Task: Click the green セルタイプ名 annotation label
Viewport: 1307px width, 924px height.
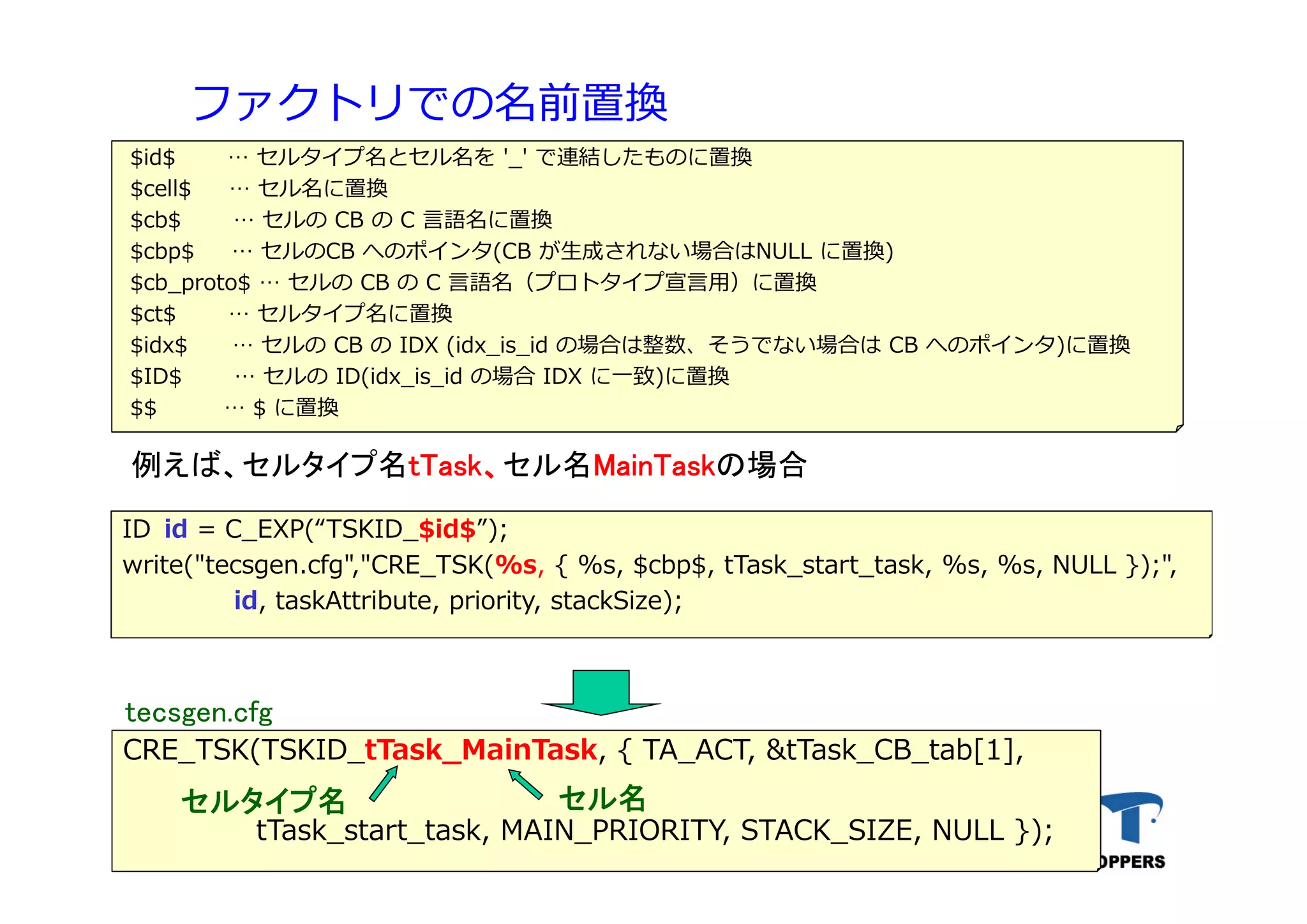Action: coord(263,800)
